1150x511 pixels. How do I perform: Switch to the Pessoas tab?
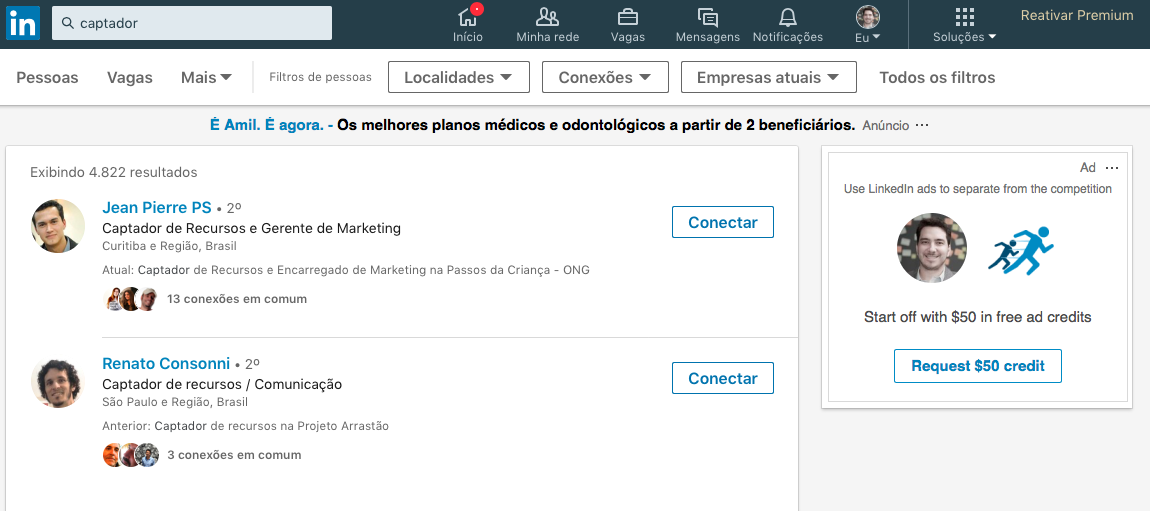click(x=47, y=77)
